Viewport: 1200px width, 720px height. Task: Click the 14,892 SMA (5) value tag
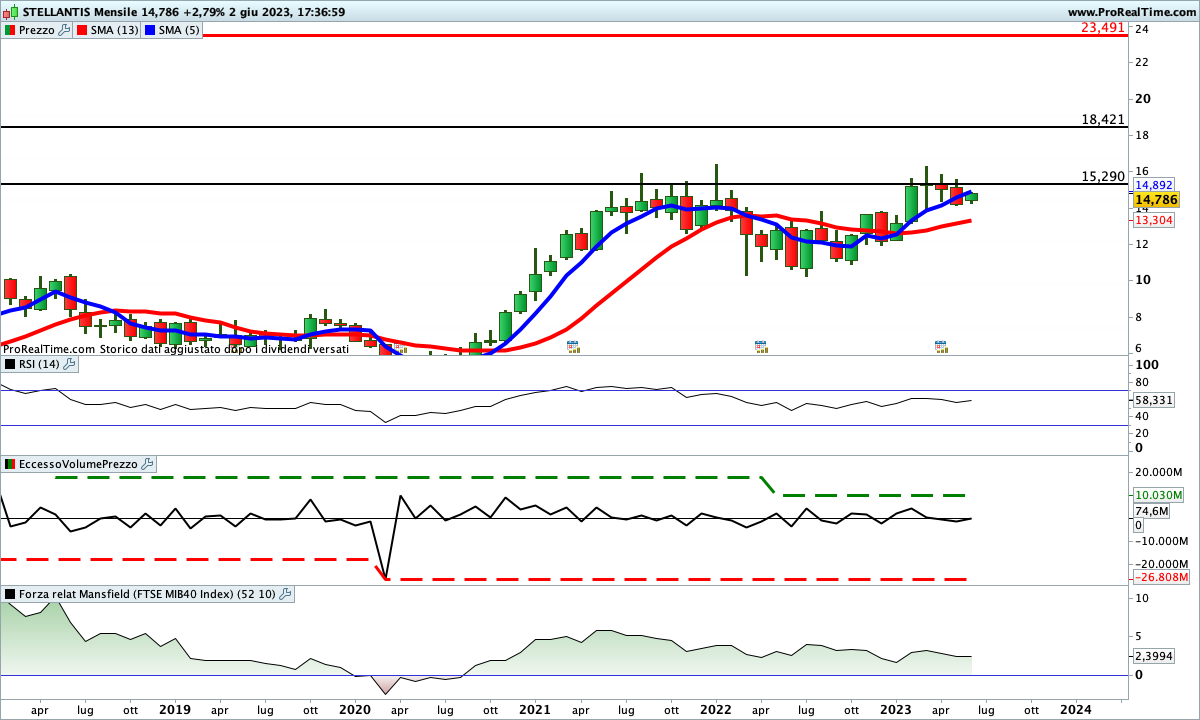pos(1153,185)
